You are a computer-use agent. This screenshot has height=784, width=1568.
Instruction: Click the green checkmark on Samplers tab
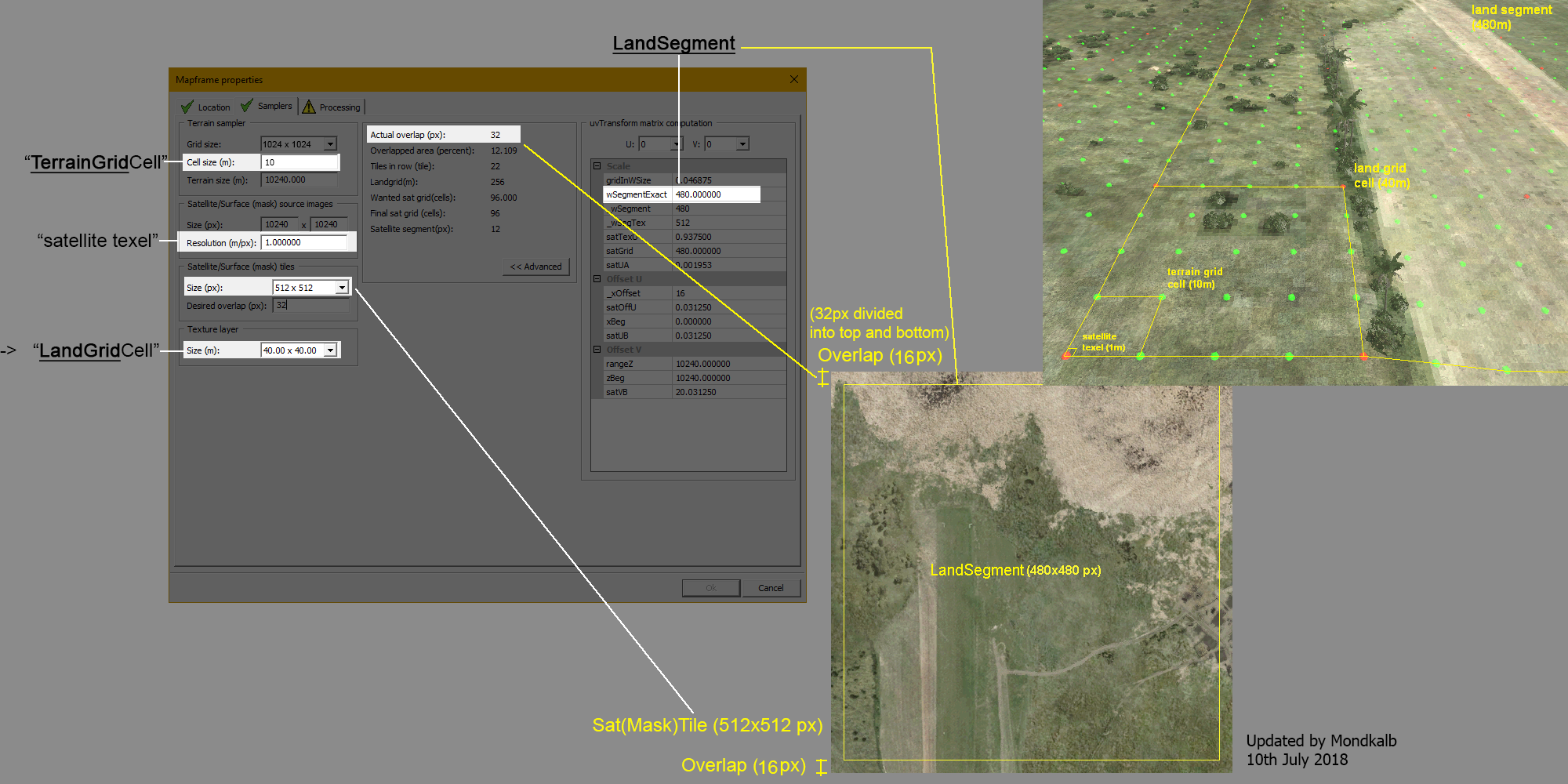[247, 106]
